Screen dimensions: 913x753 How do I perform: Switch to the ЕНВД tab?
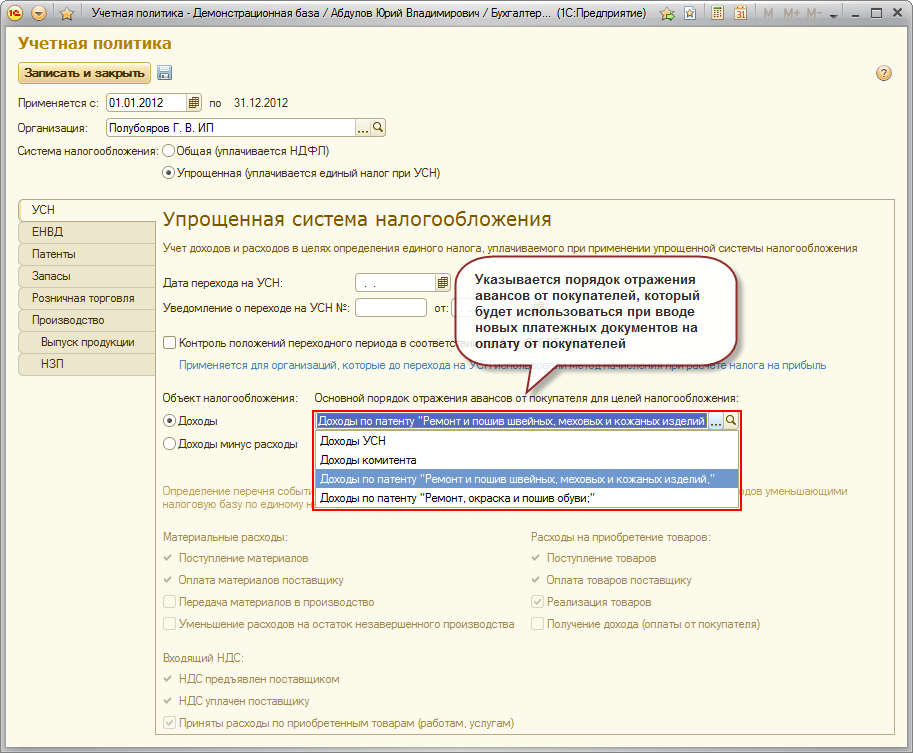coord(85,230)
